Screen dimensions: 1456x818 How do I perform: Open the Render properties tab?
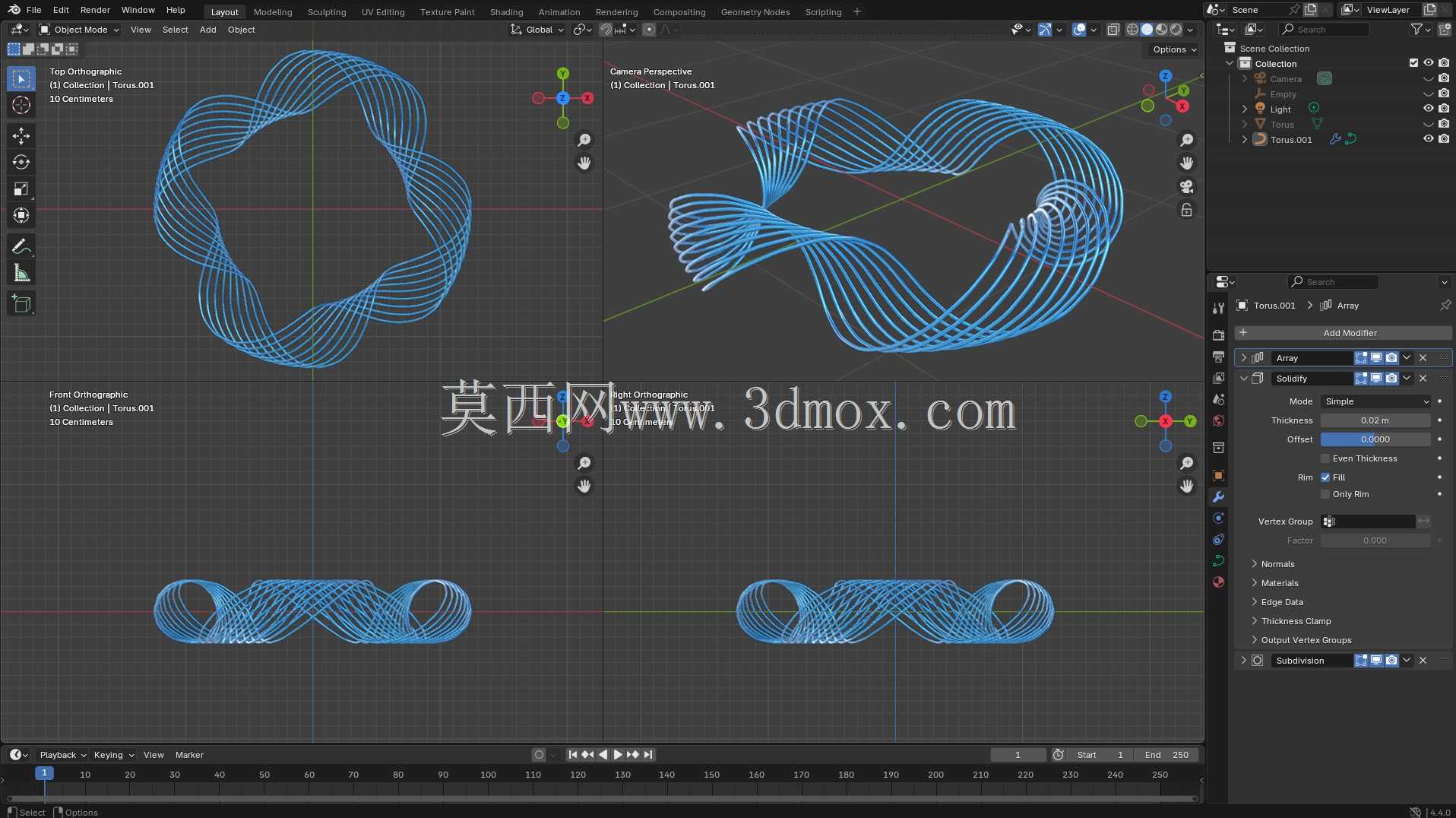[1218, 335]
